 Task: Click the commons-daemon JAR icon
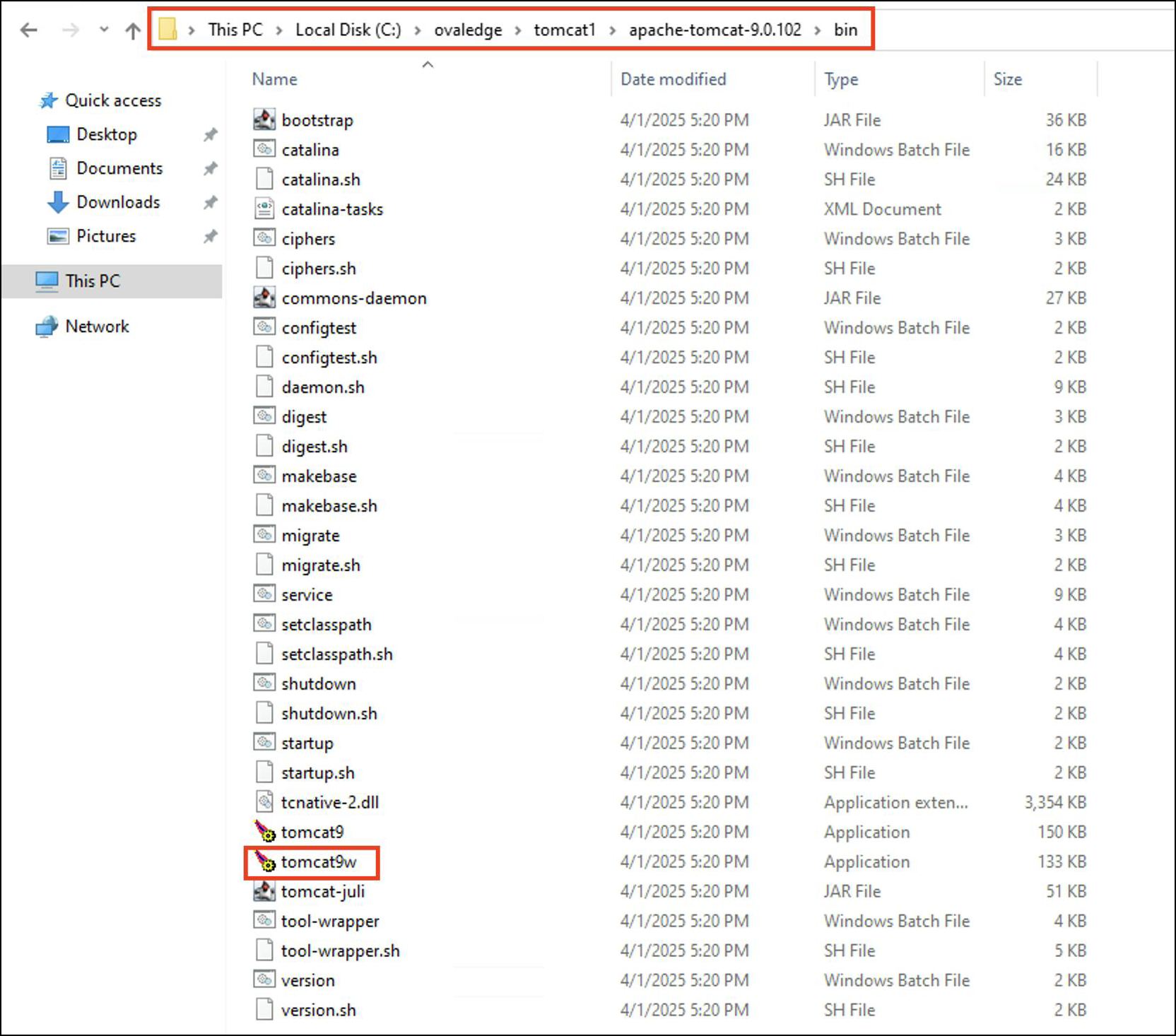264,298
